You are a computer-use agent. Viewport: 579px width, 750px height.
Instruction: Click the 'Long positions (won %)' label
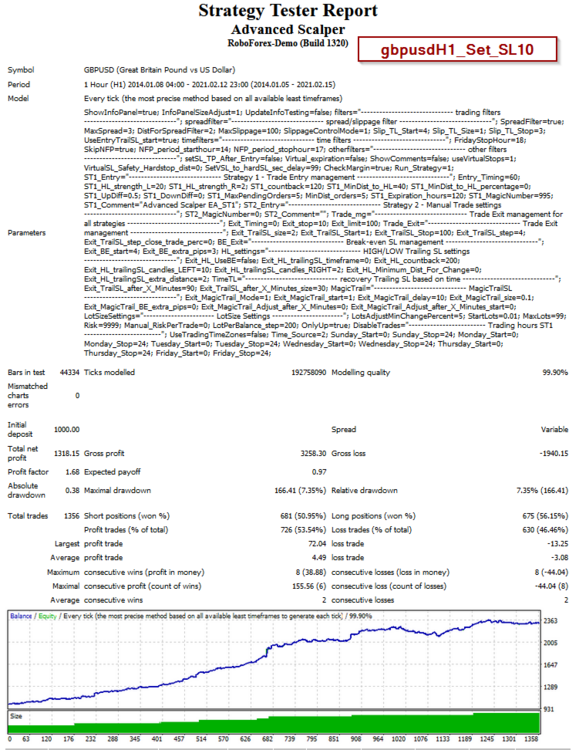[373, 516]
